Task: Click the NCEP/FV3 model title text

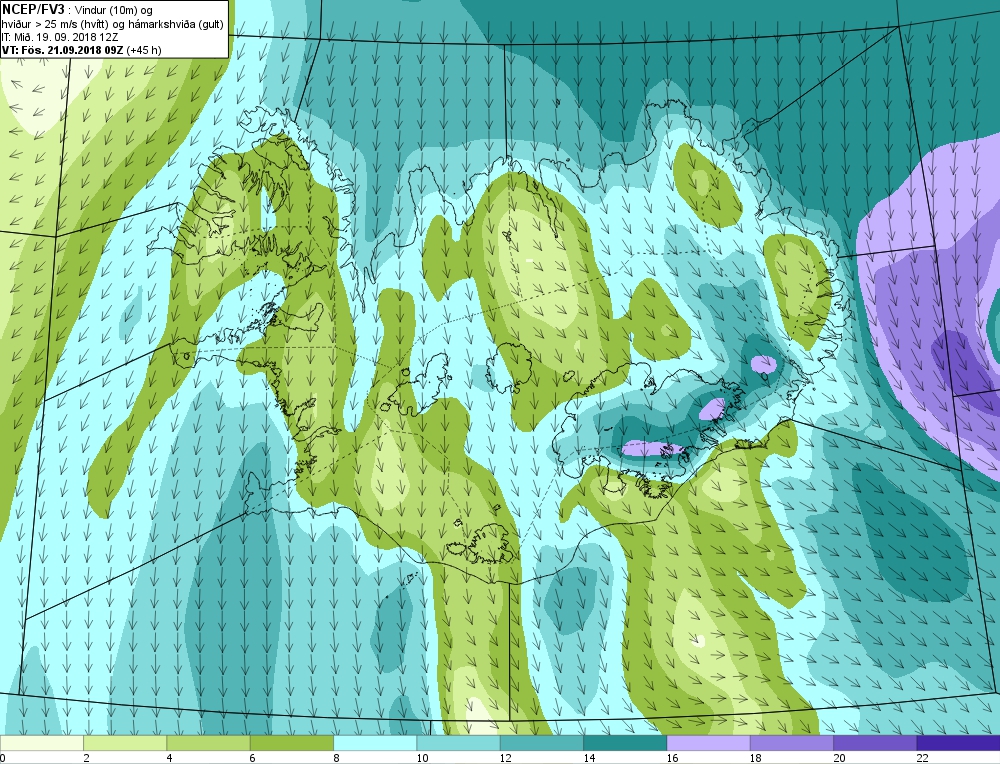Action: click(x=33, y=9)
